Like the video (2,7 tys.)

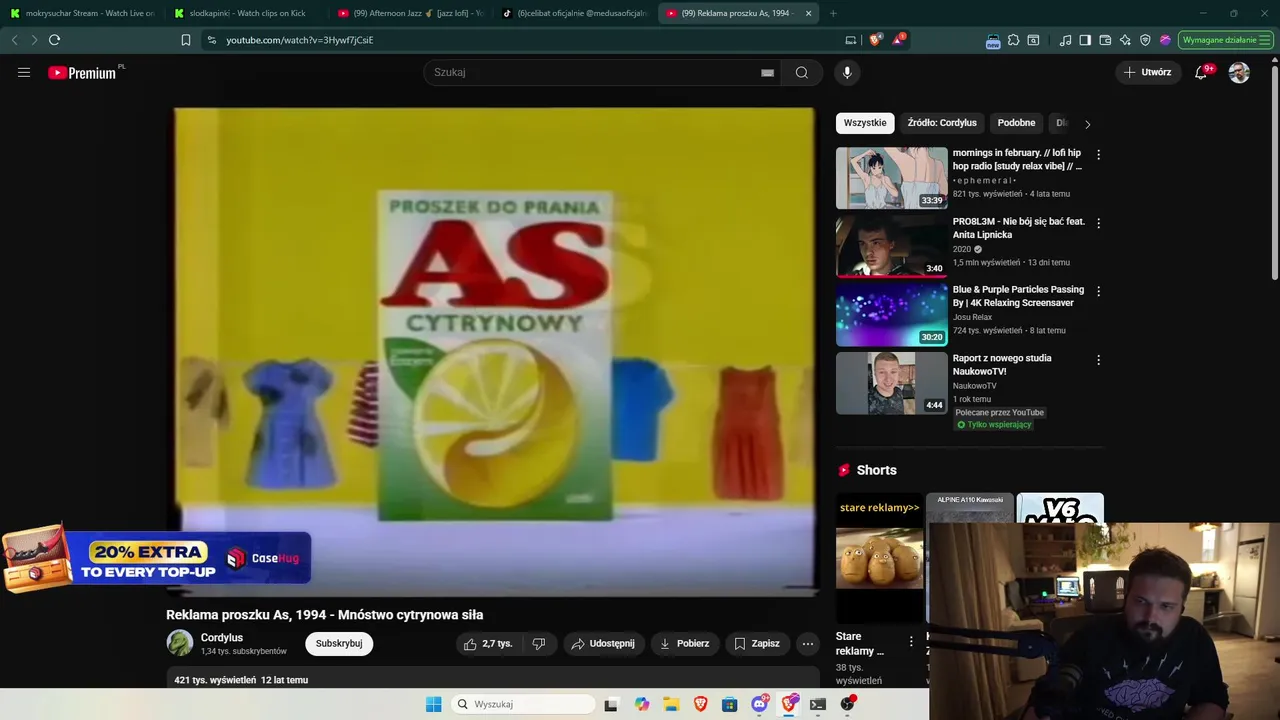(487, 643)
